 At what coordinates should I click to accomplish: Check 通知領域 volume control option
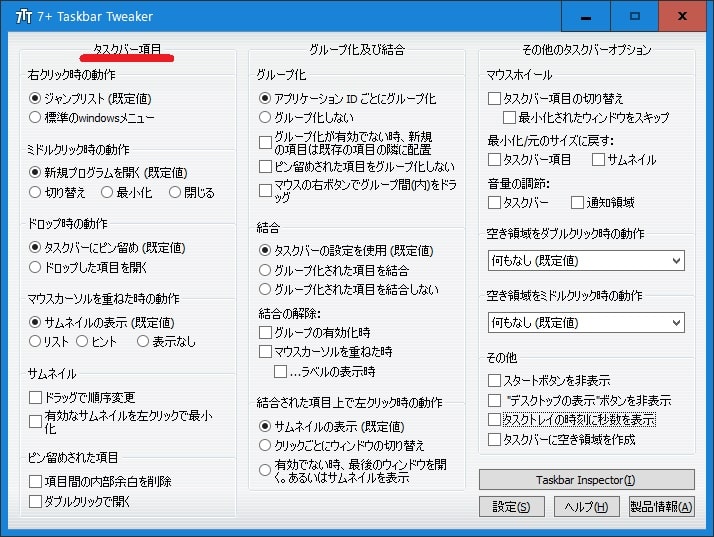[577, 202]
